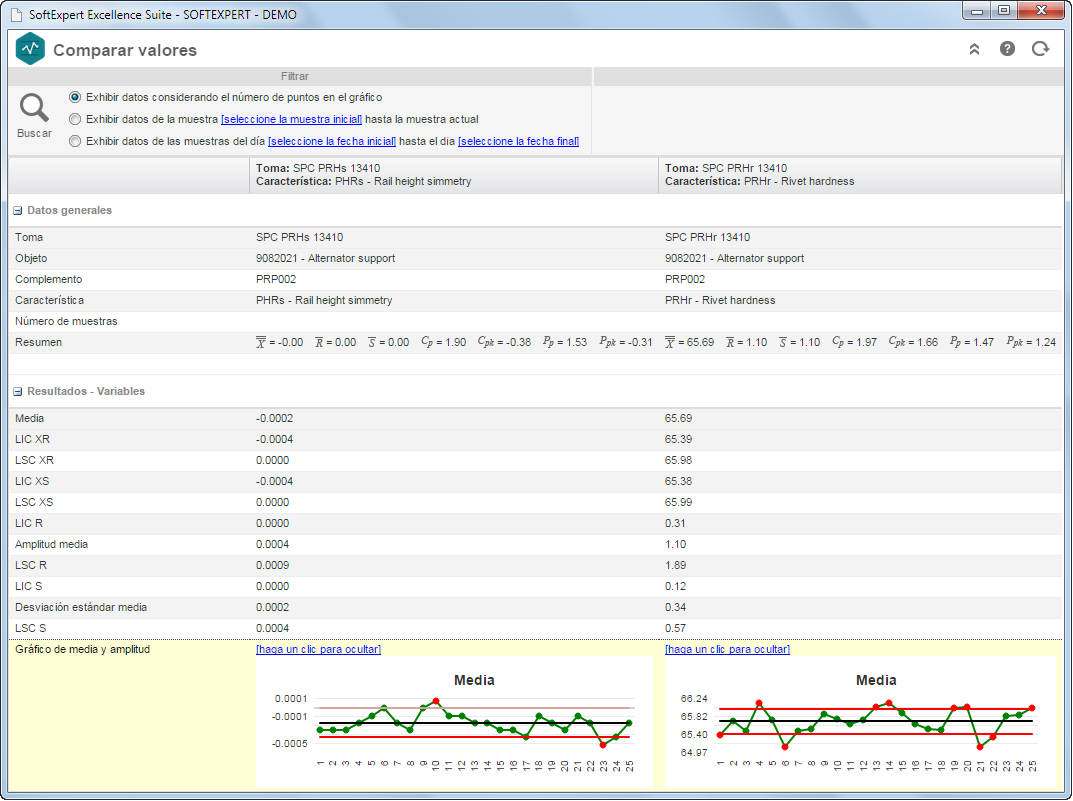1073x801 pixels.
Task: Click the Cpk = 1.66 value in Resumen
Action: (x=914, y=342)
